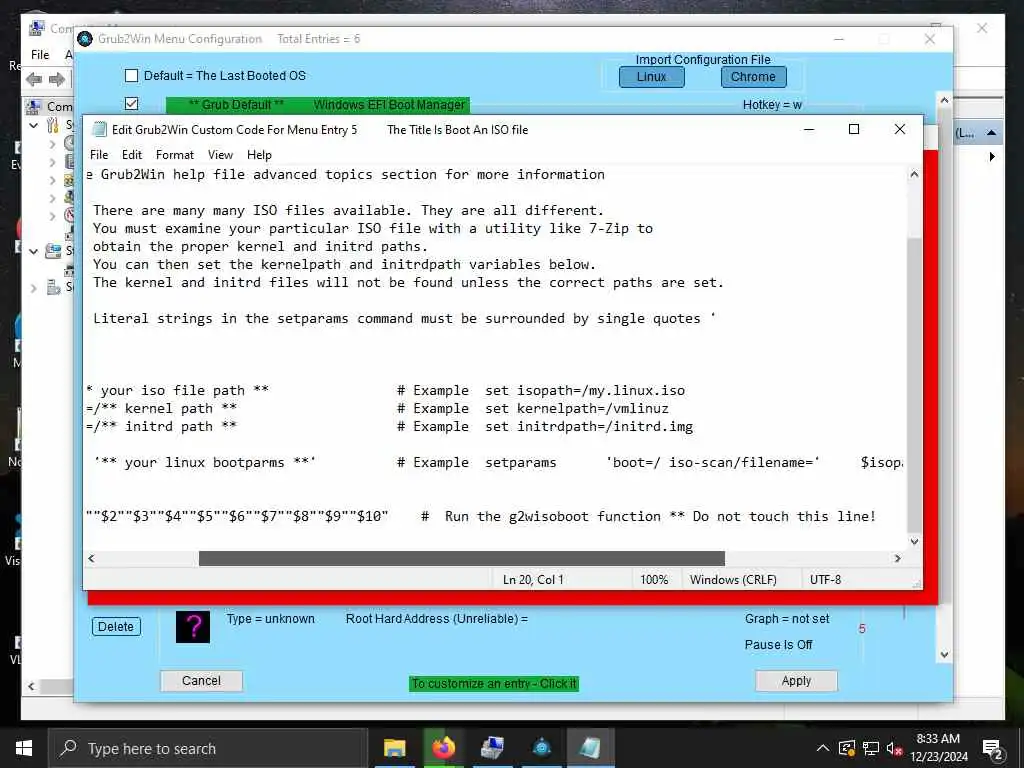Click 'To customize an entry - Click it' label

pyautogui.click(x=494, y=684)
